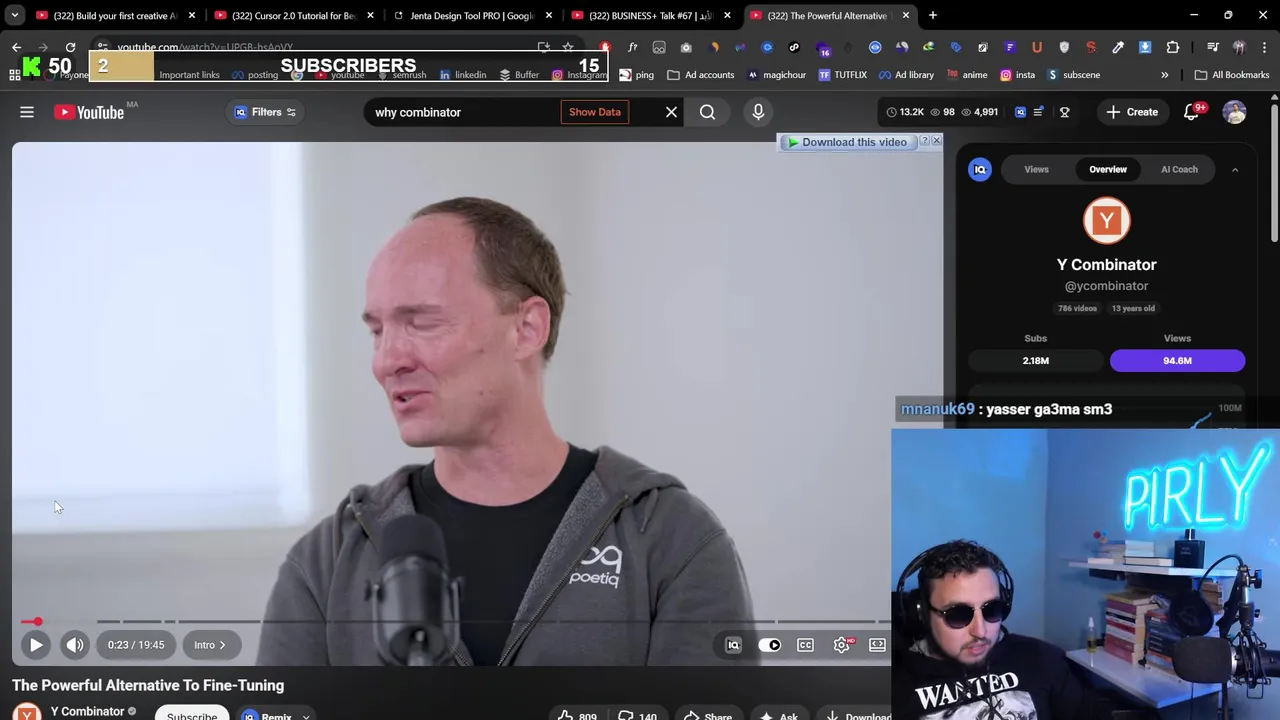The height and width of the screenshot is (720, 1280).
Task: Open the YouTube hamburger guide menu
Action: point(27,112)
